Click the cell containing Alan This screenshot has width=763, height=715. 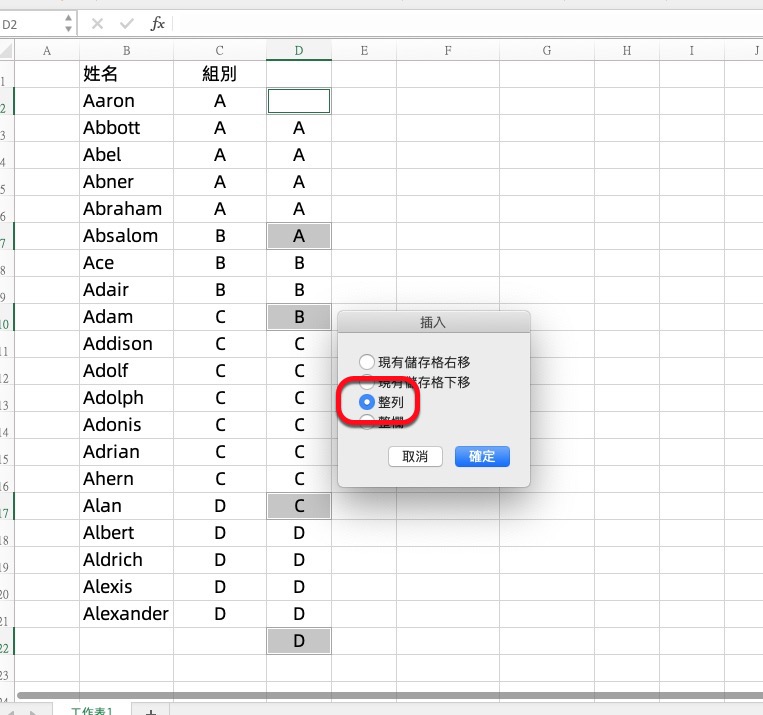[x=127, y=506]
